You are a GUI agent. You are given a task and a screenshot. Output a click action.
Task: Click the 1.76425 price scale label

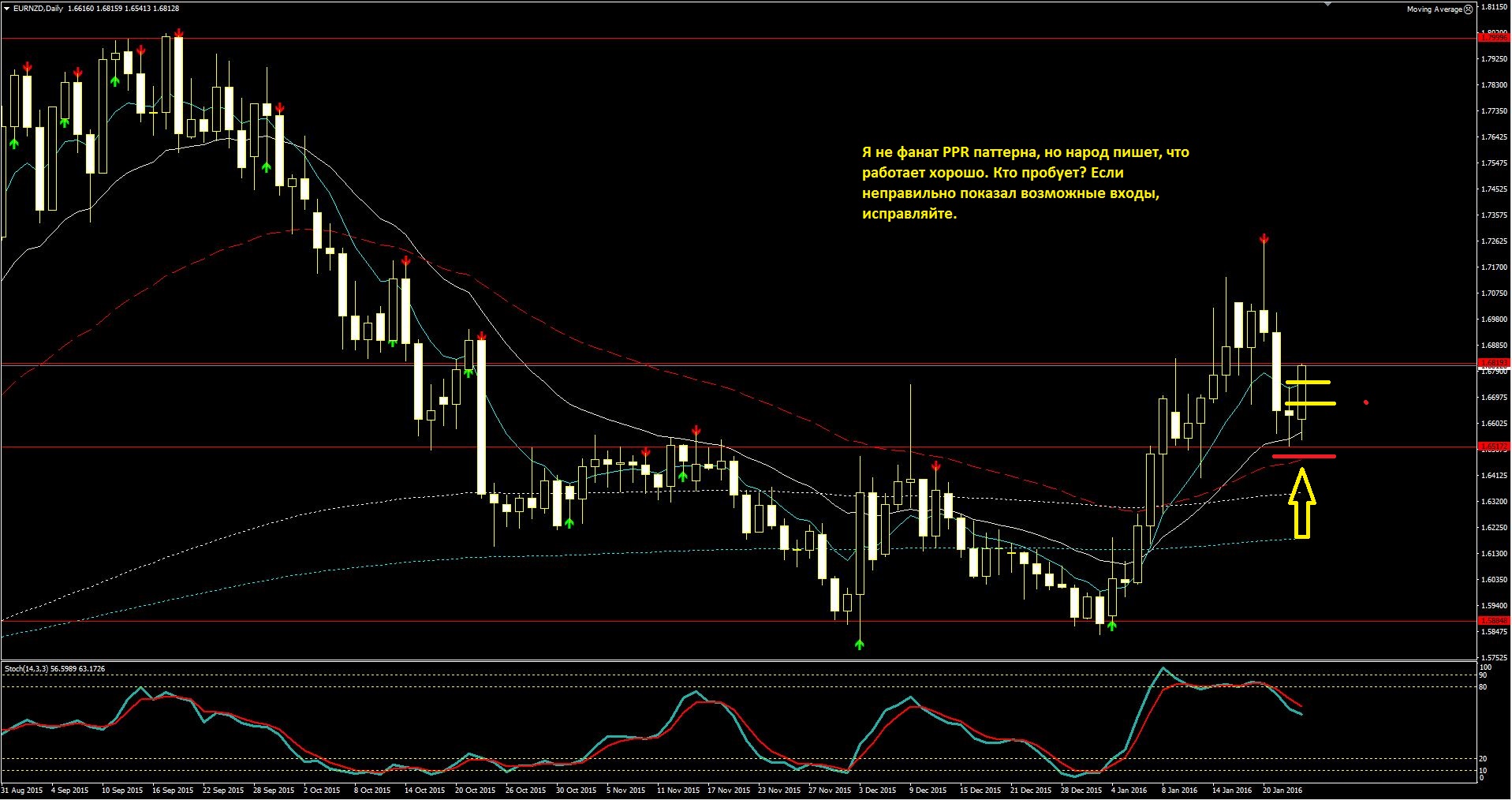1495,137
